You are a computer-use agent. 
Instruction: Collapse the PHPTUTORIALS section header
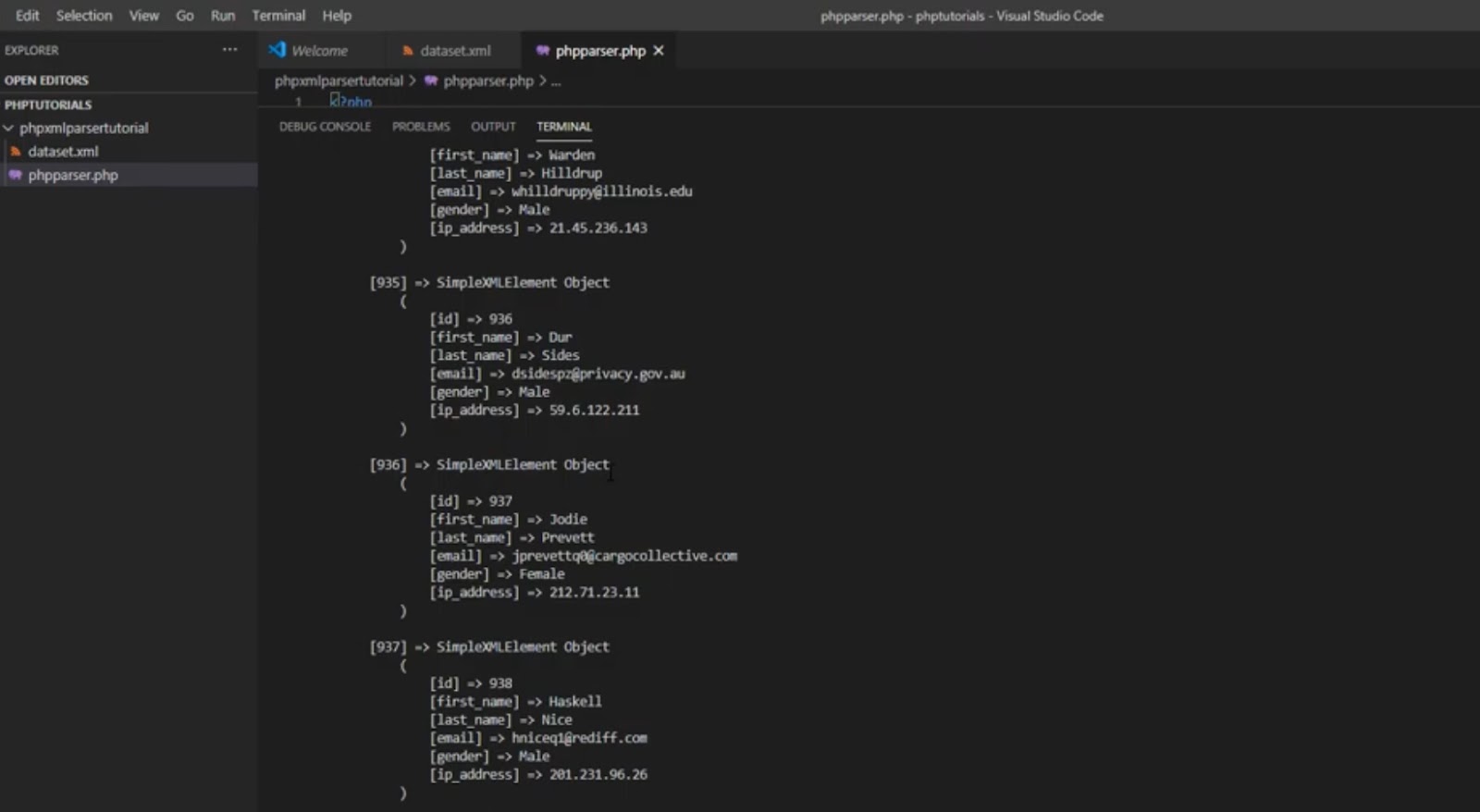[x=48, y=105]
